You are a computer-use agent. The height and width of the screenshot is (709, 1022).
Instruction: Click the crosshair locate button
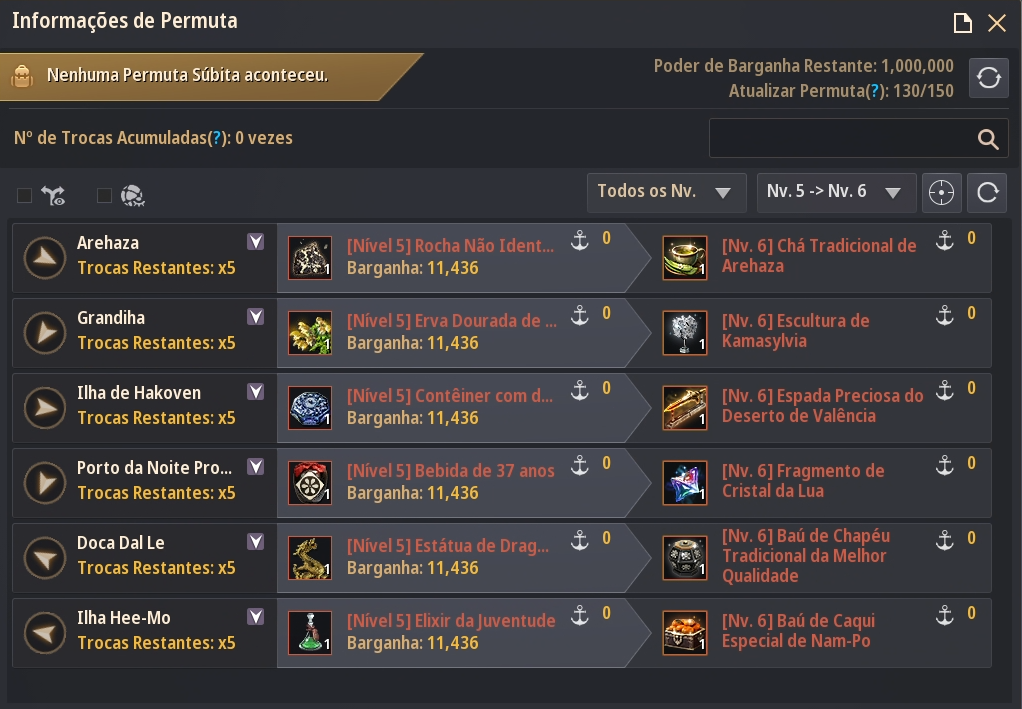coord(941,193)
